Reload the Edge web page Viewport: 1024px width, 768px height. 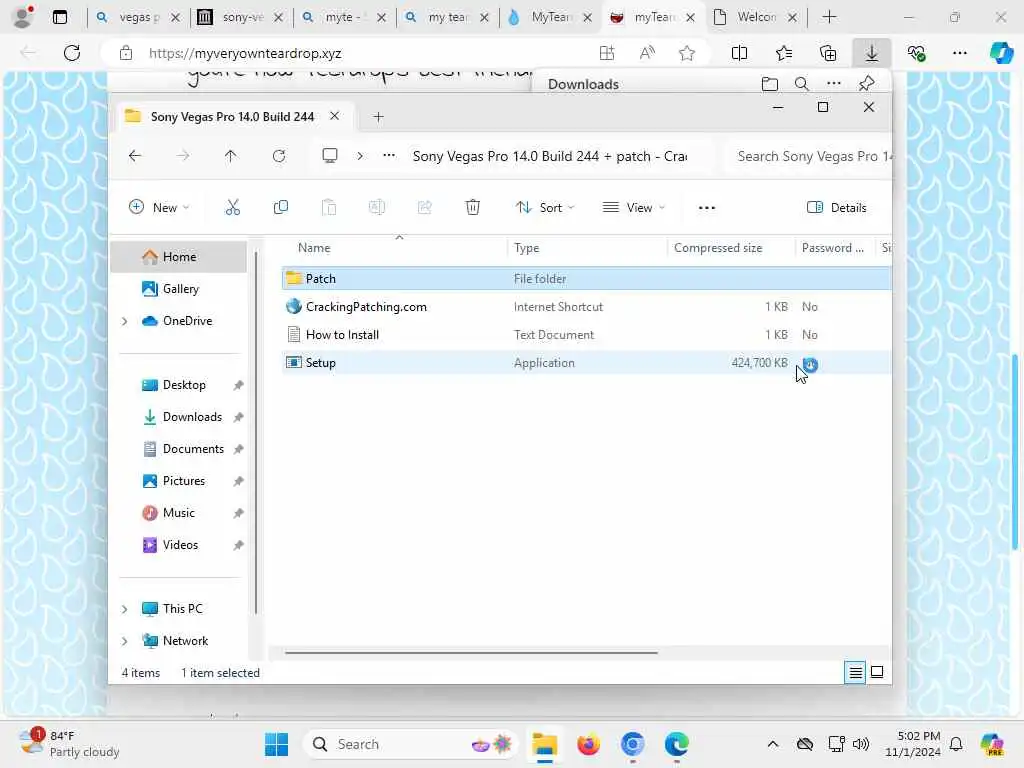coord(72,53)
